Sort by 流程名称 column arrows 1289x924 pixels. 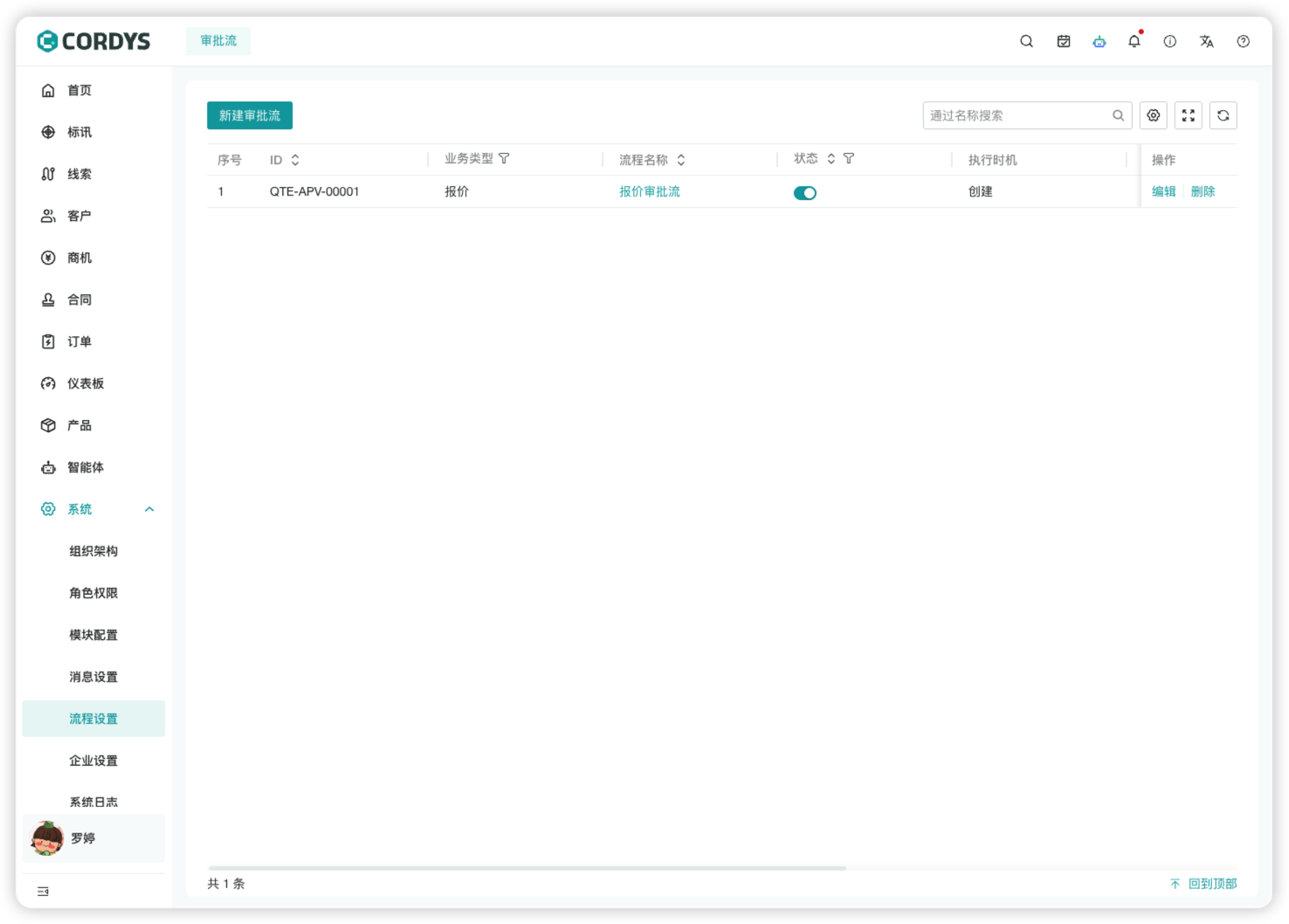[681, 160]
